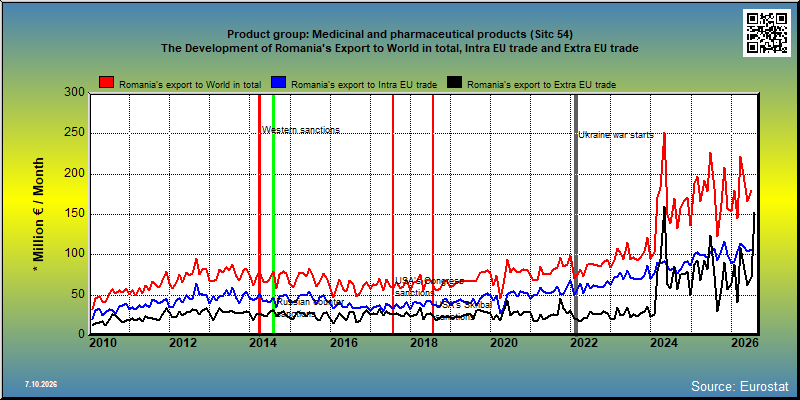Click the "Western sanctions" annotation
Viewport: 800px width, 400px height.
click(301, 130)
